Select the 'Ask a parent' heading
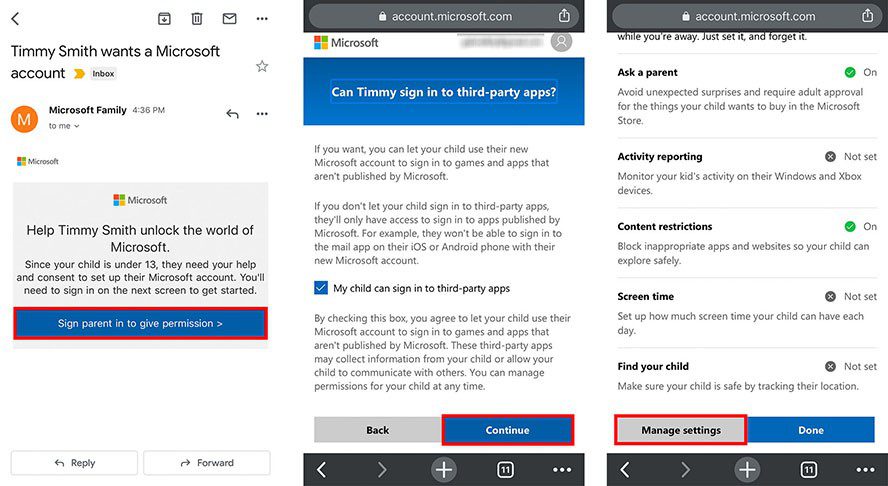The width and height of the screenshot is (888, 486). click(x=647, y=73)
